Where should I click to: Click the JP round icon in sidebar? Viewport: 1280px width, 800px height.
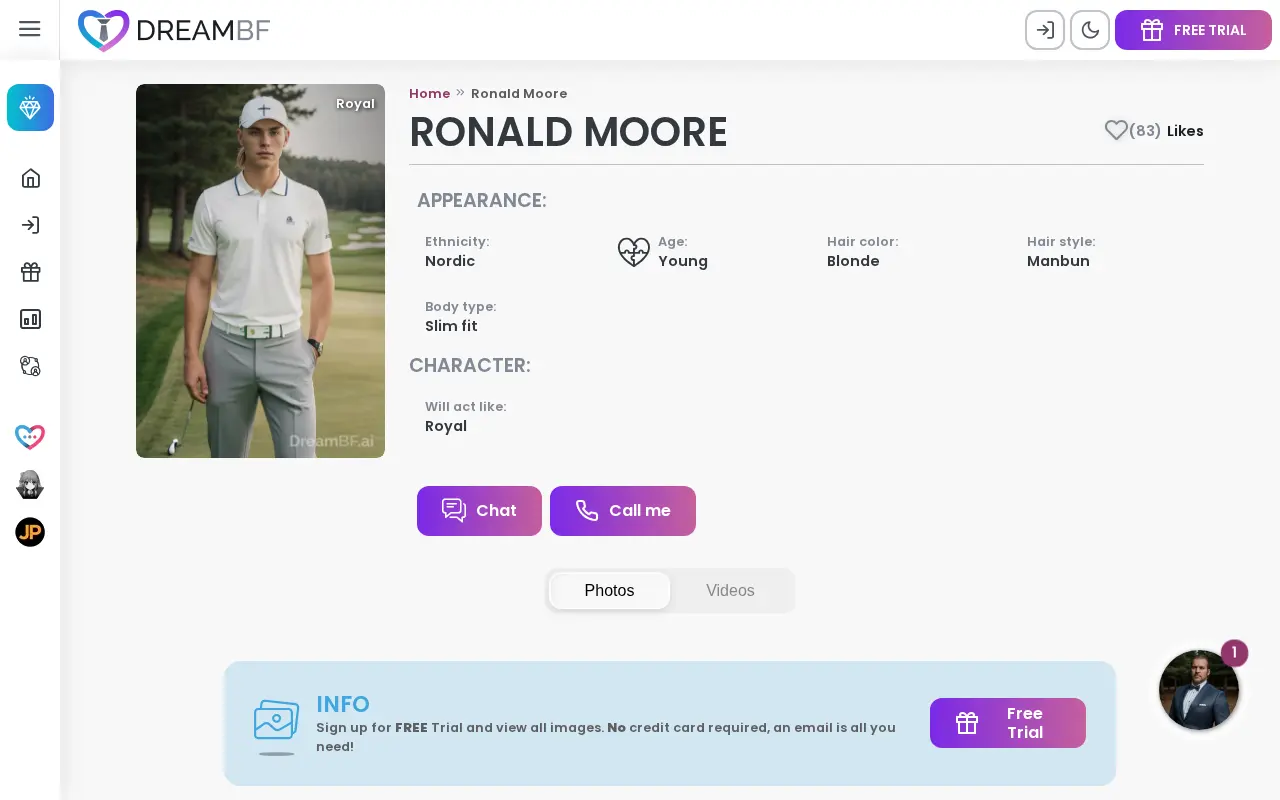[30, 532]
